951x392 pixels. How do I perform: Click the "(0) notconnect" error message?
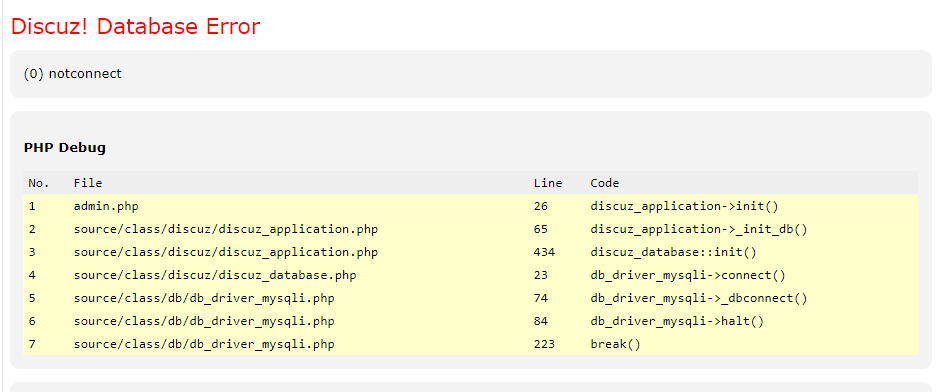[x=73, y=74]
